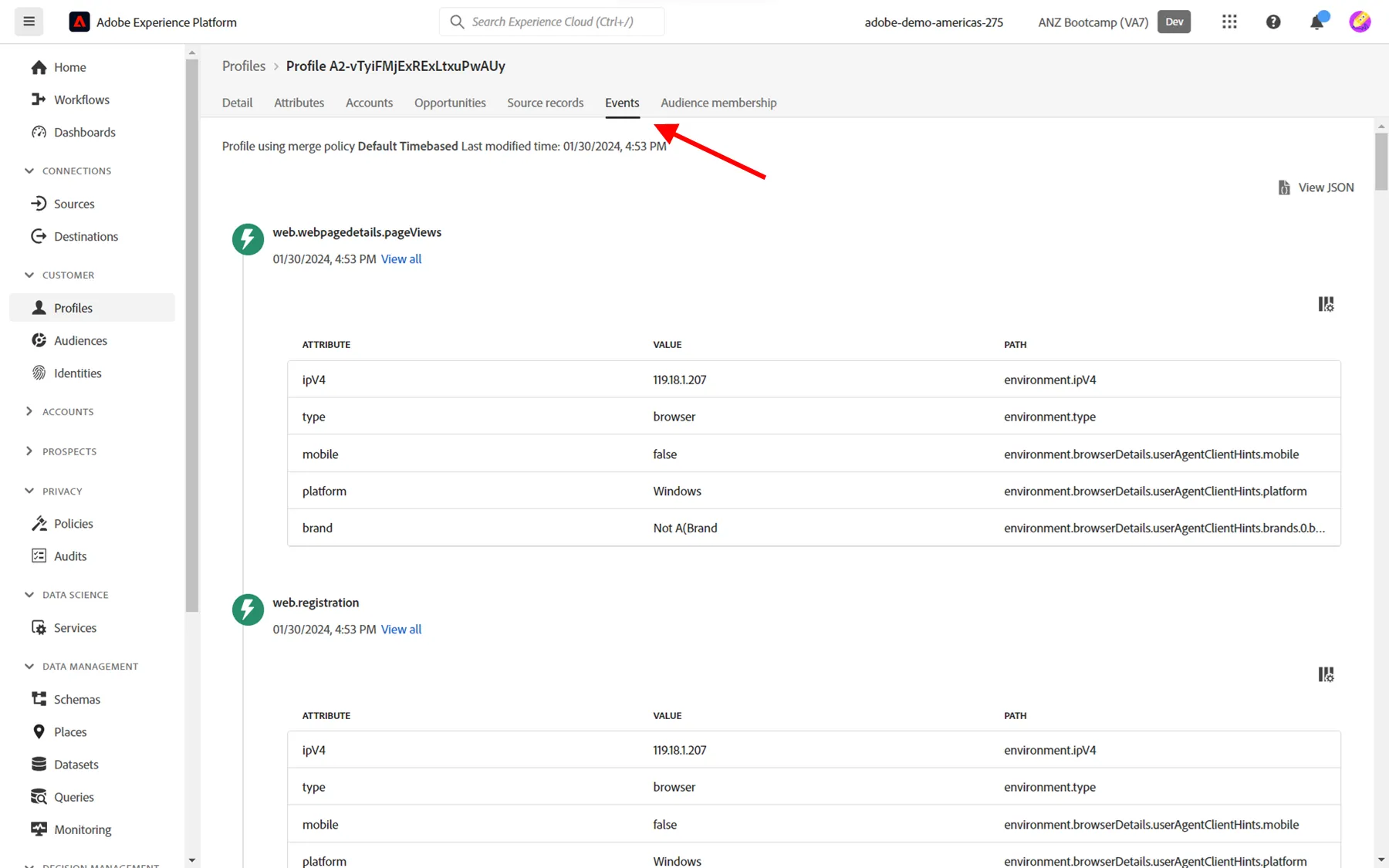Click Profiles breadcrumb link

pos(244,66)
